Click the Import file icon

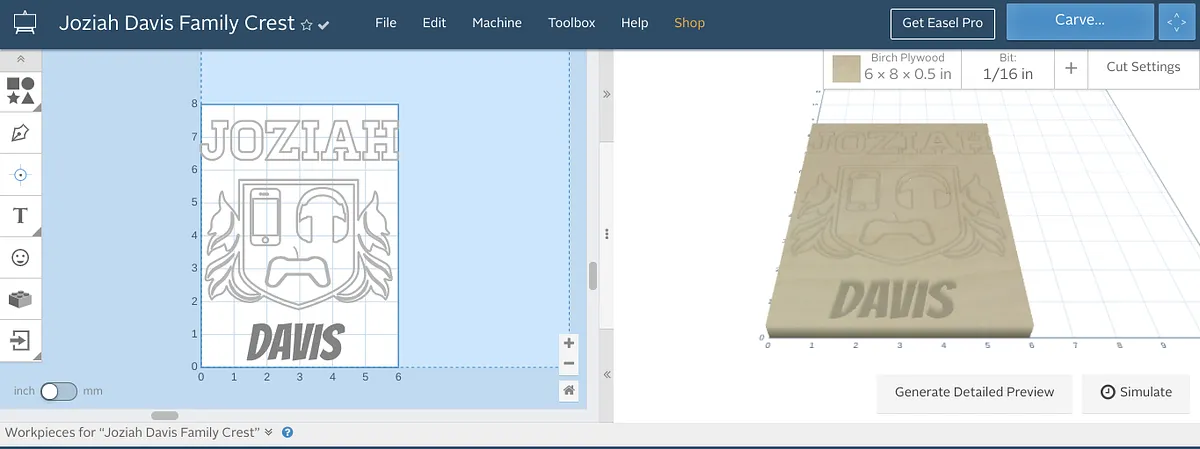coord(20,340)
